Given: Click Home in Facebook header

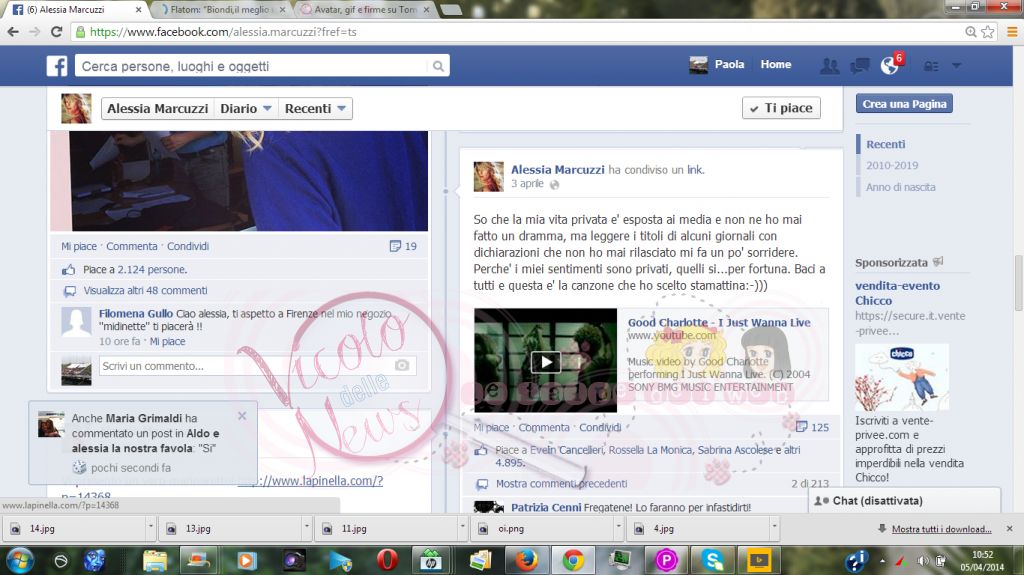Looking at the screenshot, I should (x=776, y=65).
